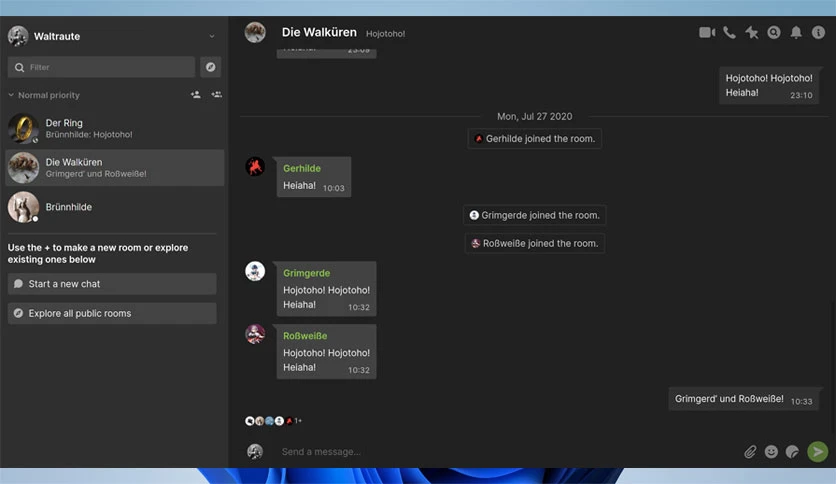836x484 pixels.
Task: Open chat with Brünnhilde
Action: (115, 207)
